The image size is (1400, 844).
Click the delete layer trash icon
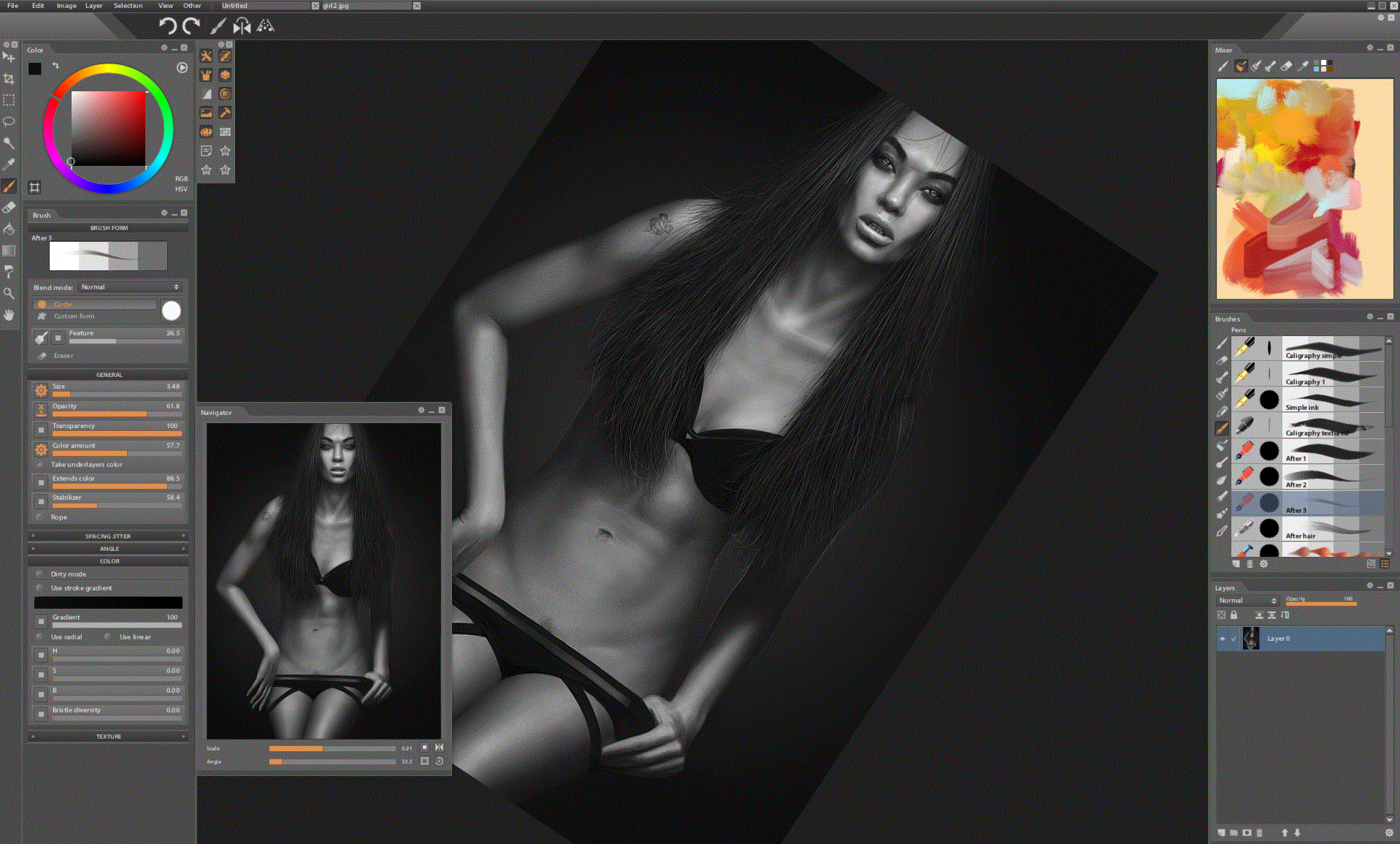[x=1259, y=832]
